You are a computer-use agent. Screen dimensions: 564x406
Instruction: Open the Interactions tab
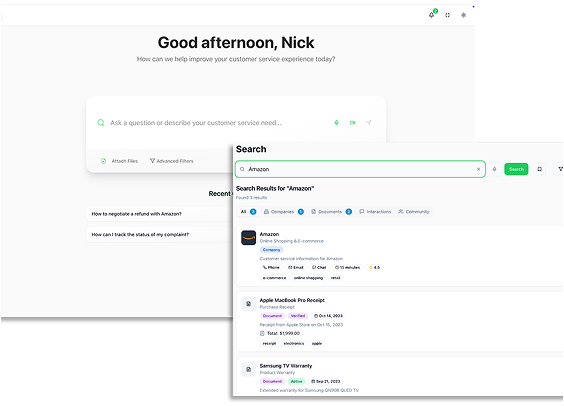[x=375, y=211]
